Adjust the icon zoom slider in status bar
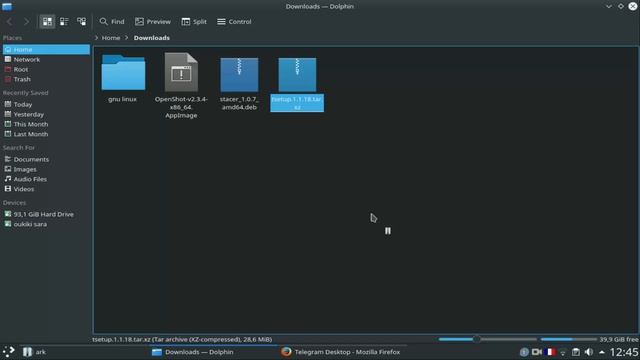 coord(476,339)
